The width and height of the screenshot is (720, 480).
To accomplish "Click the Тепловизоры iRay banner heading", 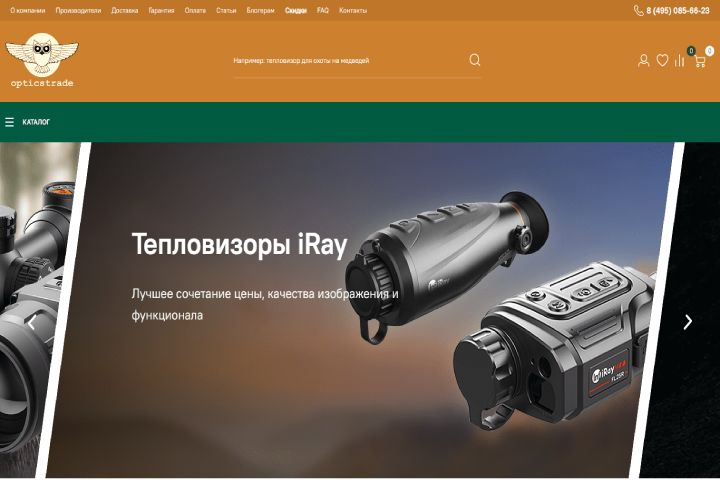I will click(239, 244).
